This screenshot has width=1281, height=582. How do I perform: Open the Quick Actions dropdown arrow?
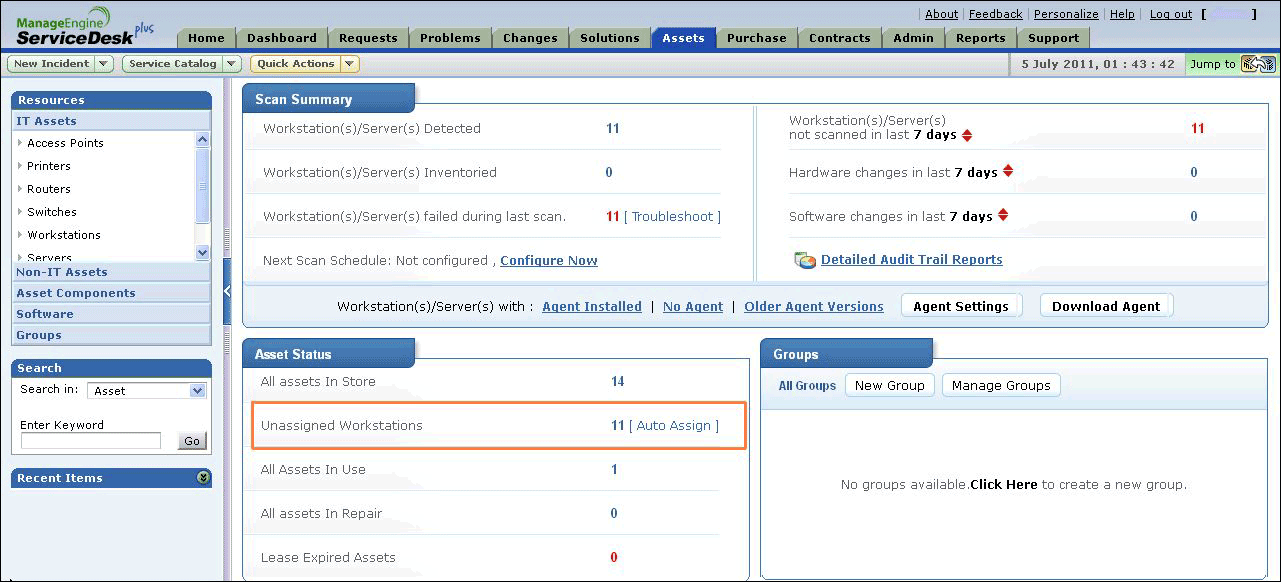pos(349,64)
